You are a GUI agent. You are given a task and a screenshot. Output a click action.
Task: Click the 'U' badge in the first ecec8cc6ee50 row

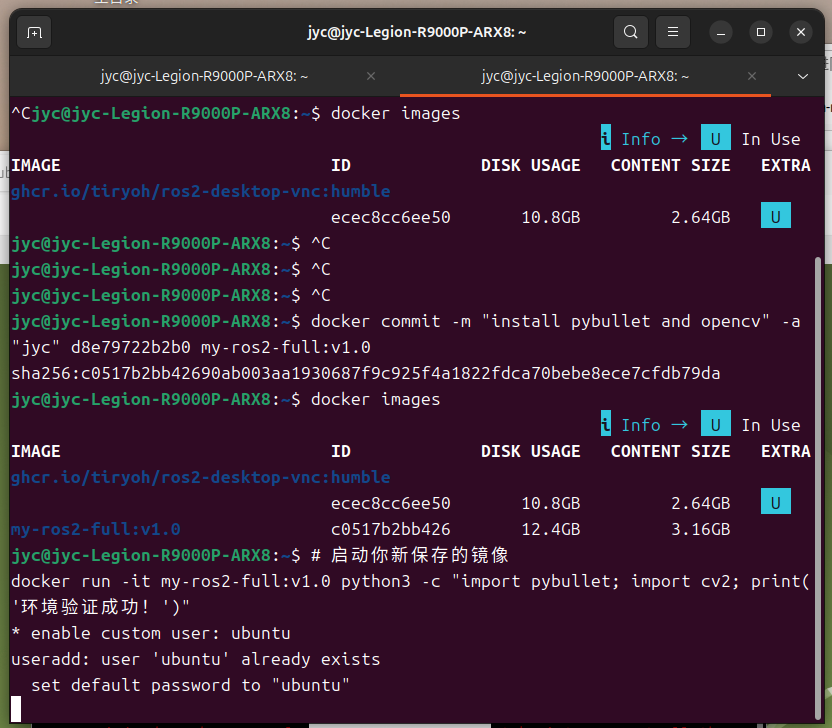(775, 215)
